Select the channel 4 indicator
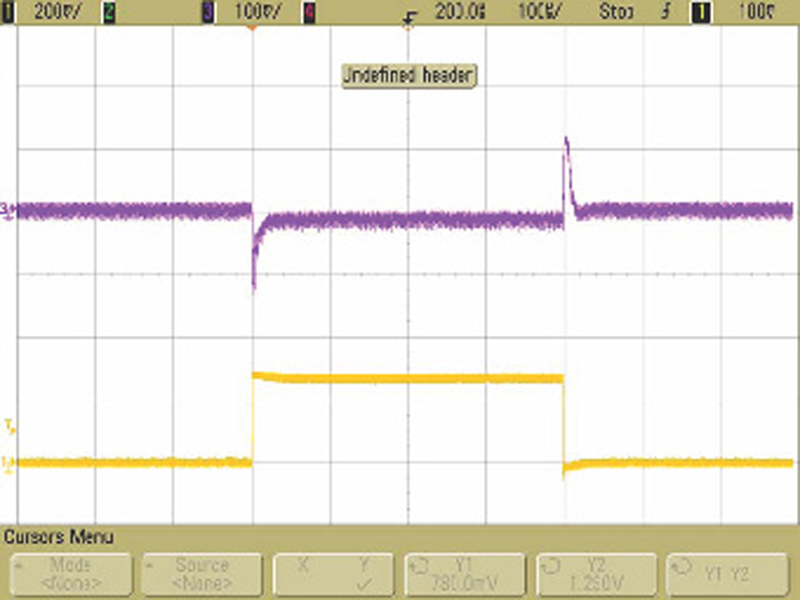This screenshot has height=600, width=800. [309, 11]
